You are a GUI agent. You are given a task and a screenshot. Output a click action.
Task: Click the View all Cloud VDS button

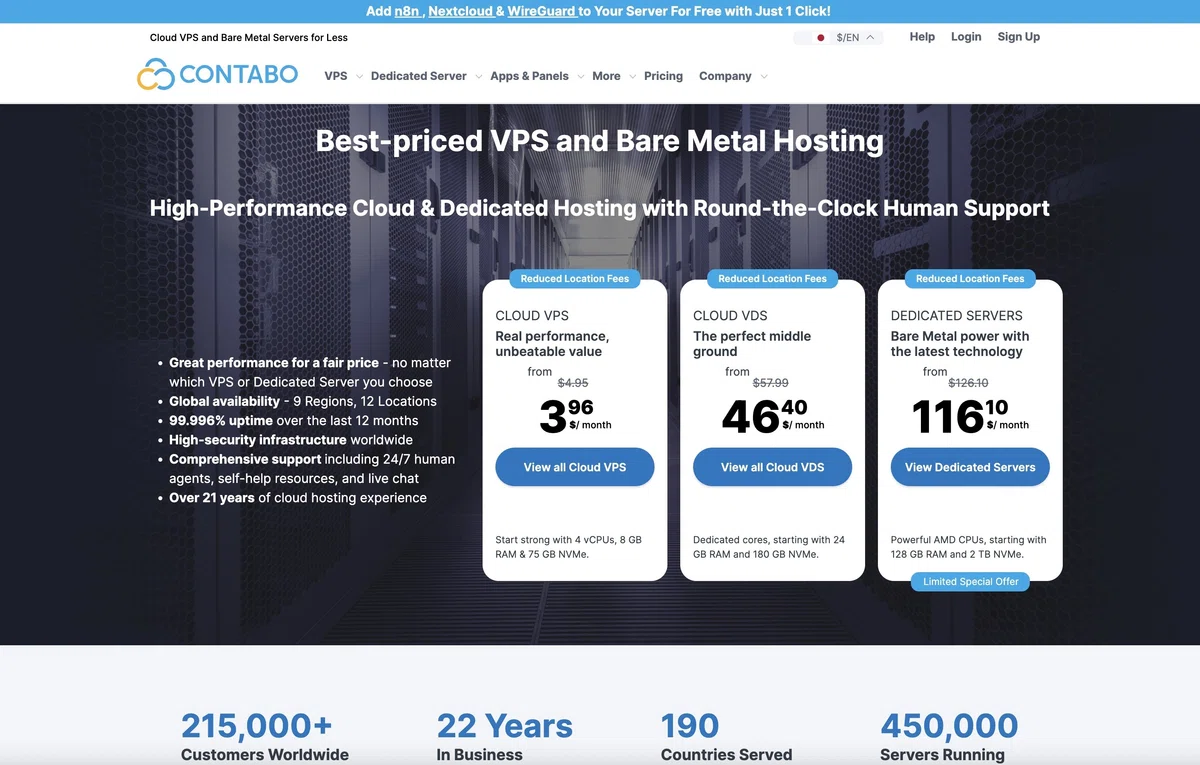point(772,467)
